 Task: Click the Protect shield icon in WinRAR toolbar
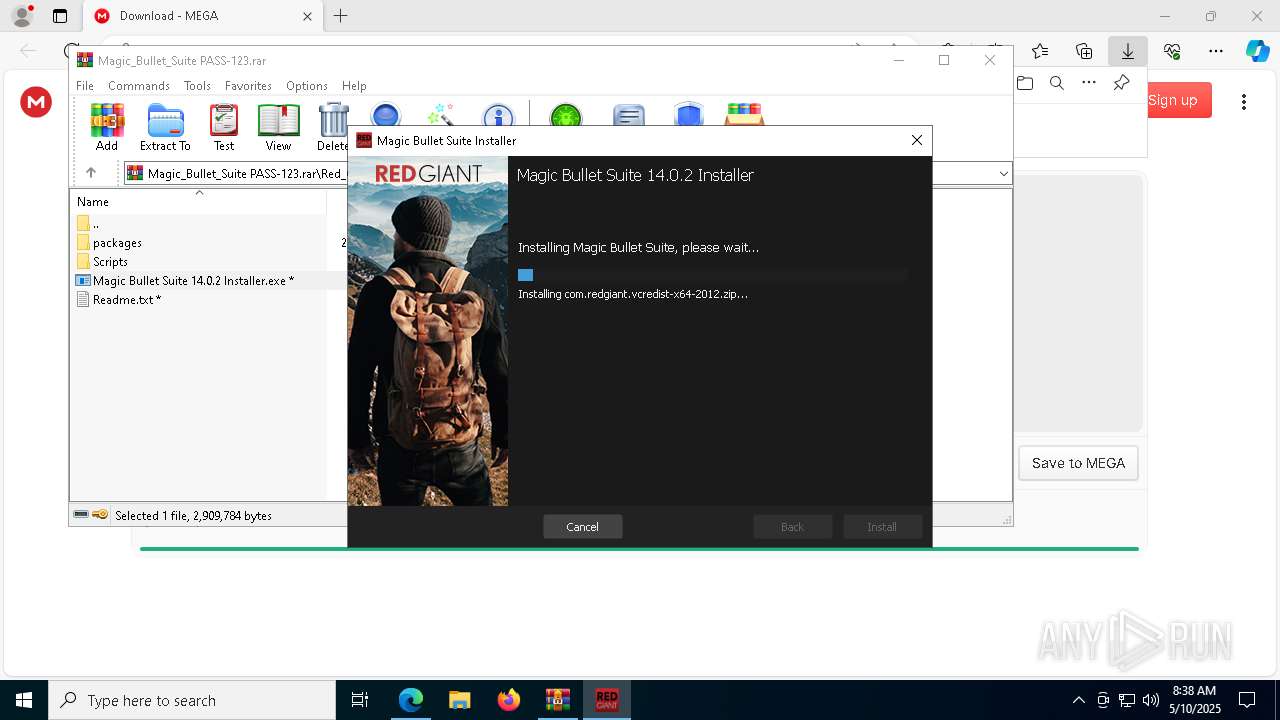coord(688,114)
